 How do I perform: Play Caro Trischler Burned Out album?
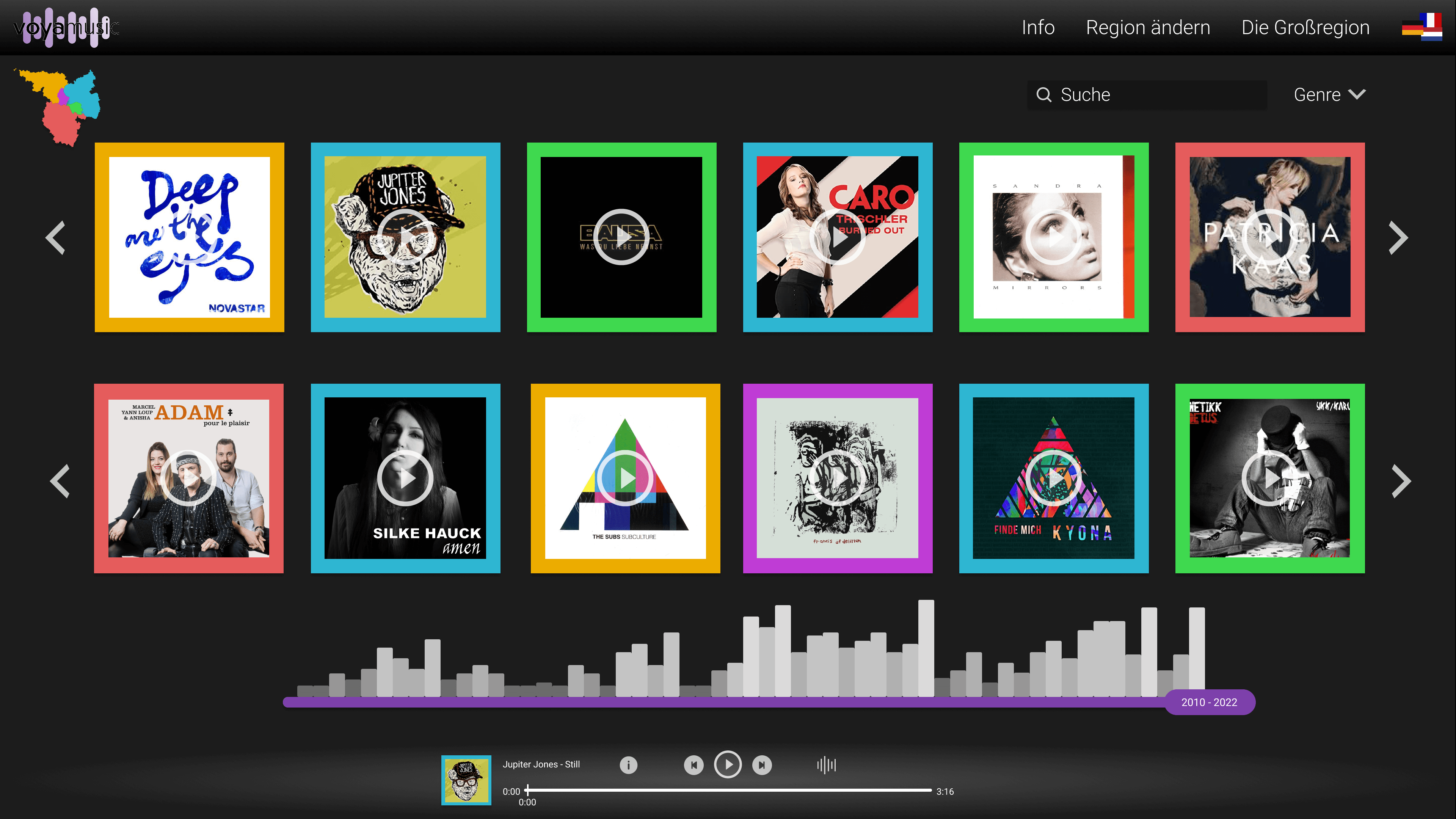click(837, 237)
